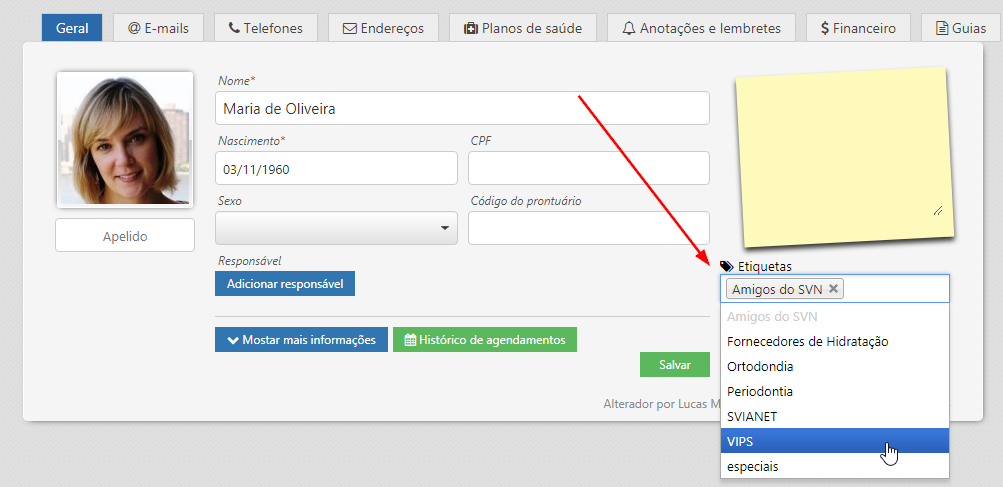Select SVIANET from the tag list

[x=834, y=416]
